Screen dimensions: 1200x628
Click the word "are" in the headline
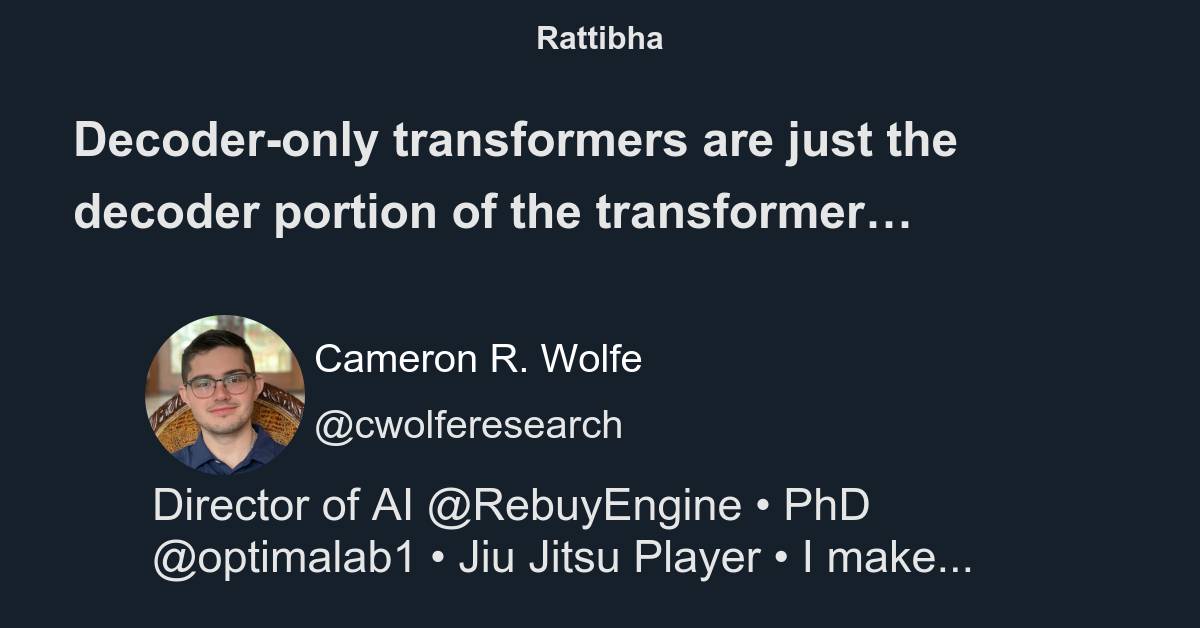[x=731, y=141]
